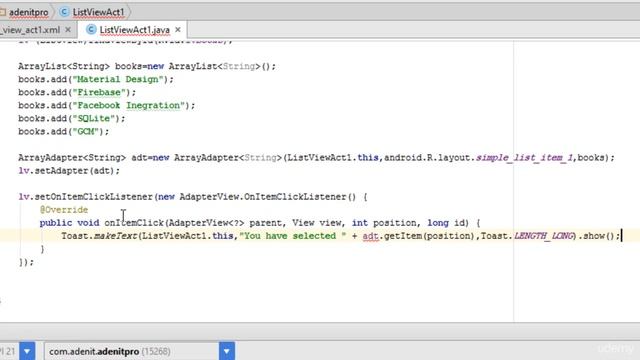
Task: Place cursor on simple_list_item_1 constant
Action: [x=524, y=158]
